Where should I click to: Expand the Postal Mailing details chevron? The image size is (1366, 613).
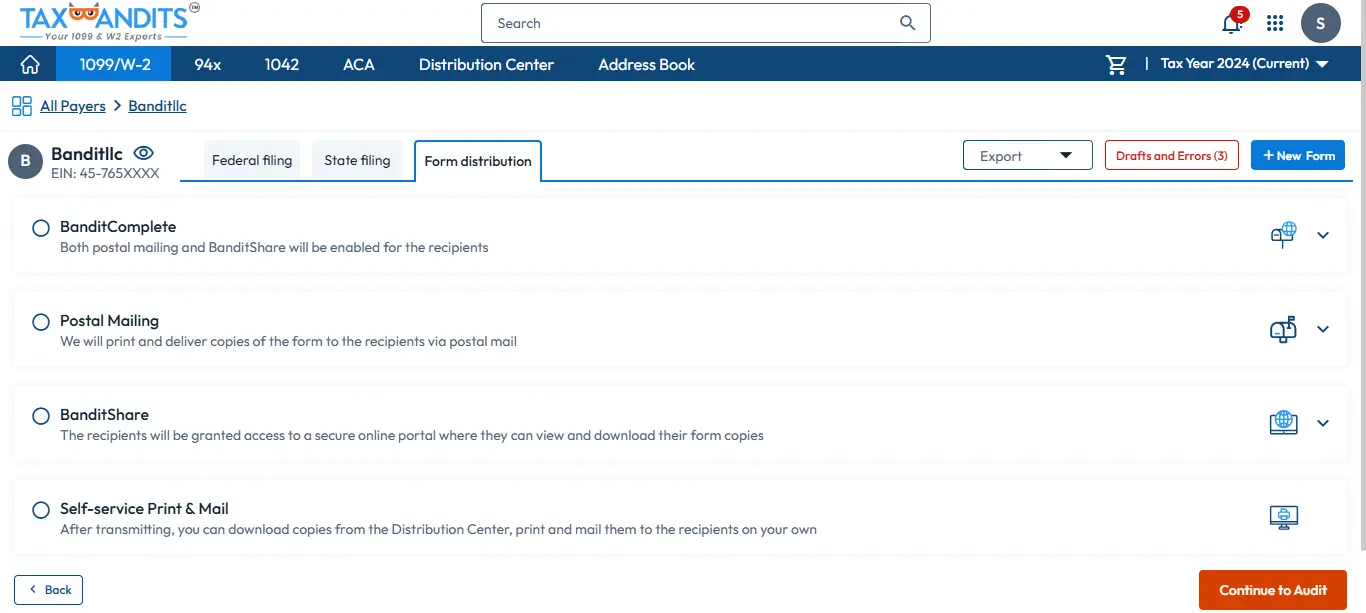click(x=1323, y=329)
